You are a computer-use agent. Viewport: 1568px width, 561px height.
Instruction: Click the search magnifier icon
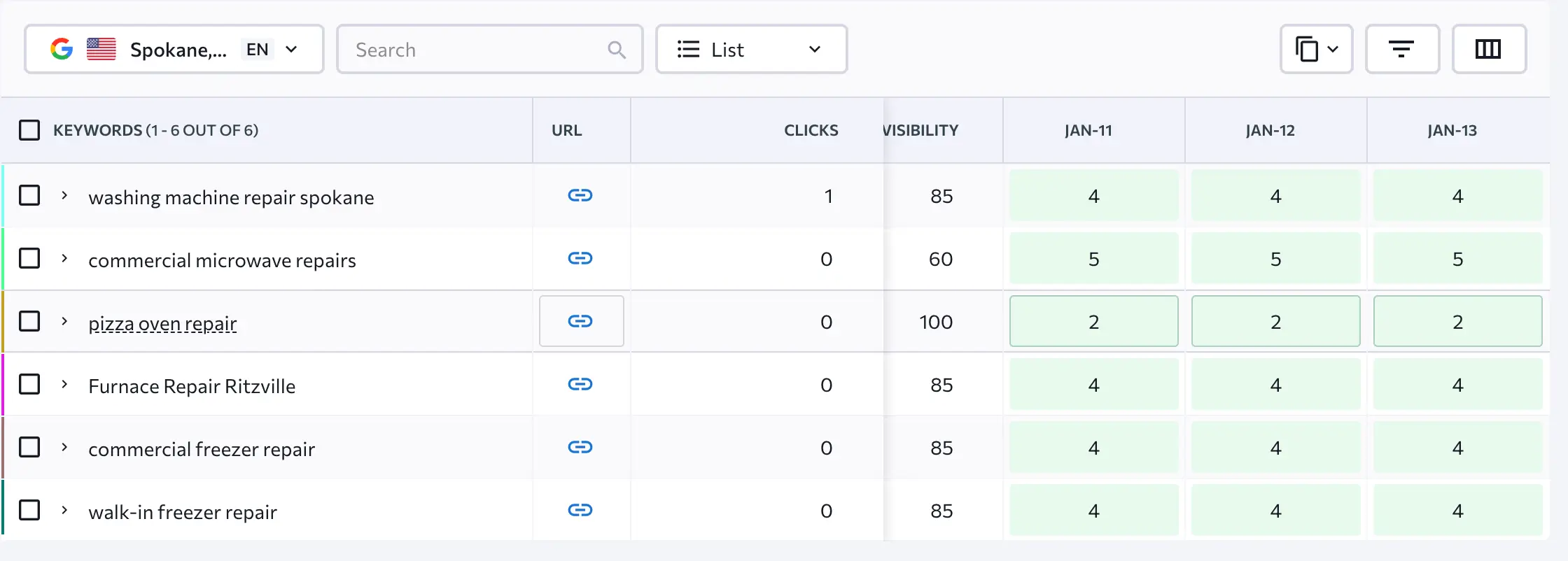click(616, 50)
